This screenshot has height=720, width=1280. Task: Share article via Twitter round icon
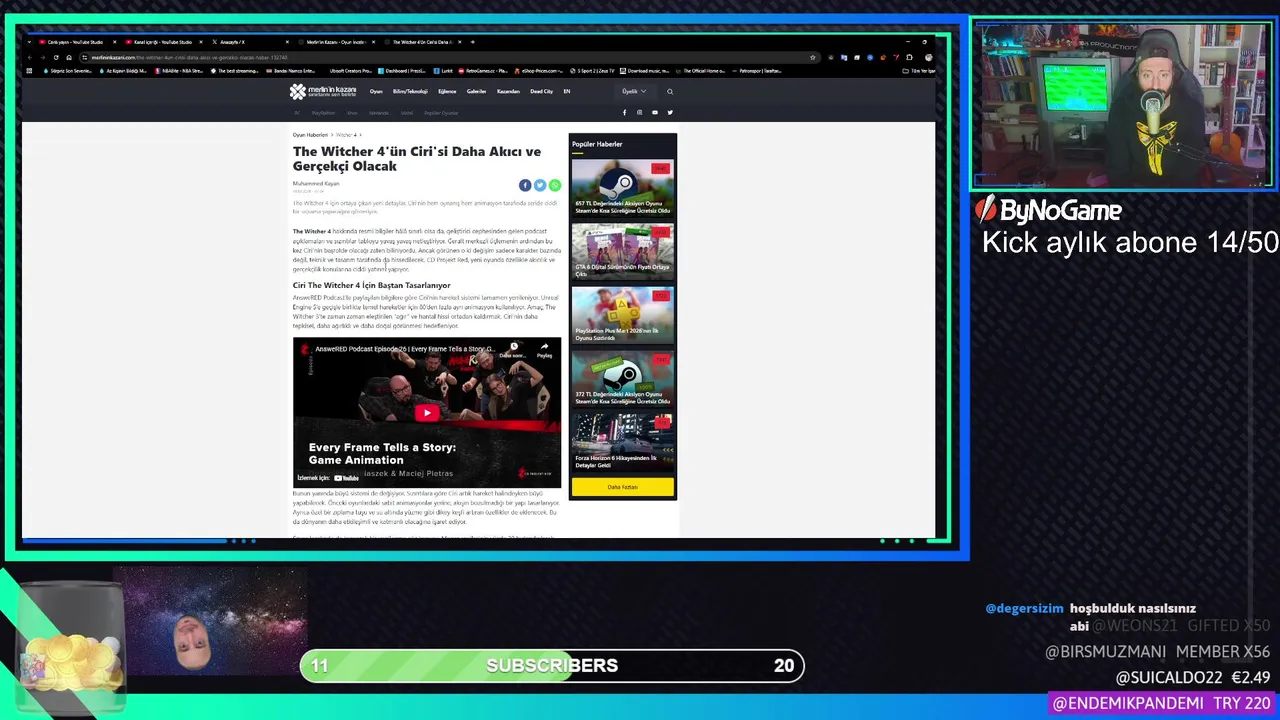tap(540, 185)
